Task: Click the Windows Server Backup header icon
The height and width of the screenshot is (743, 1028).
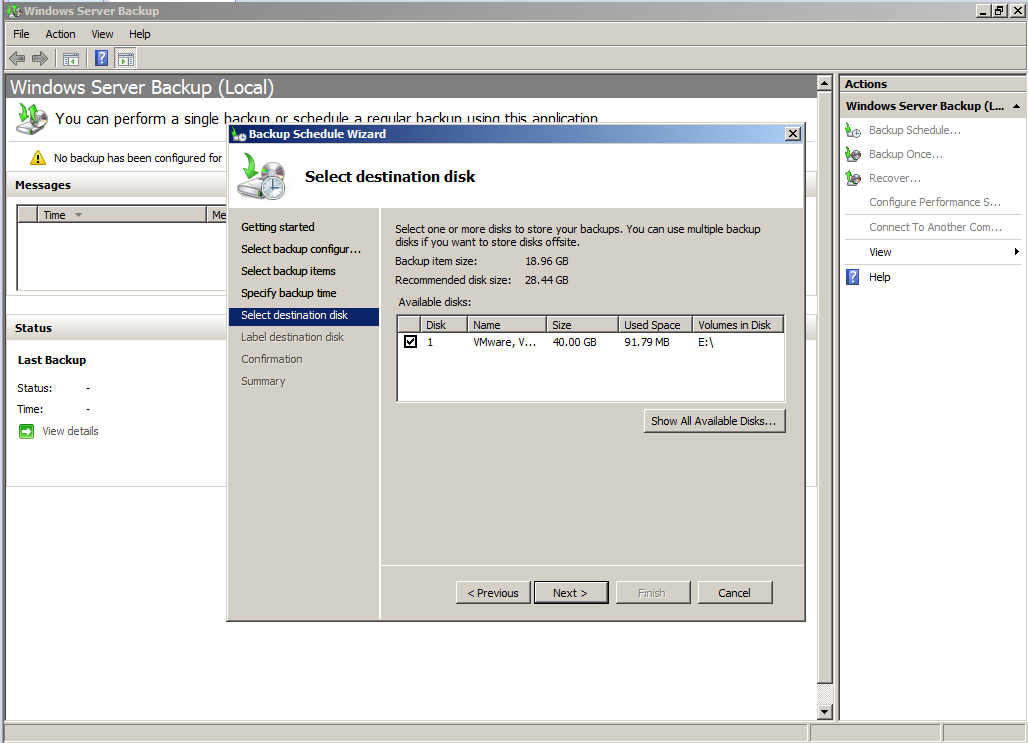Action: click(x=31, y=119)
